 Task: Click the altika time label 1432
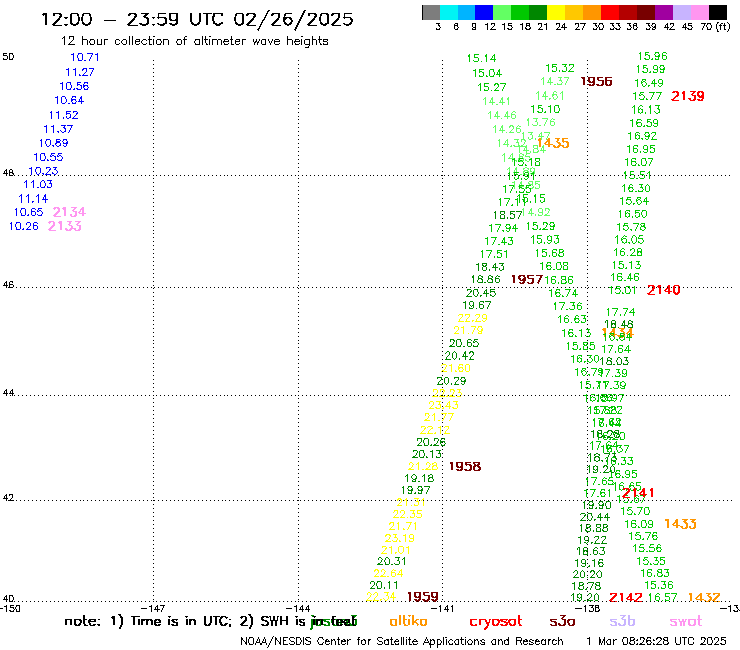704,598
